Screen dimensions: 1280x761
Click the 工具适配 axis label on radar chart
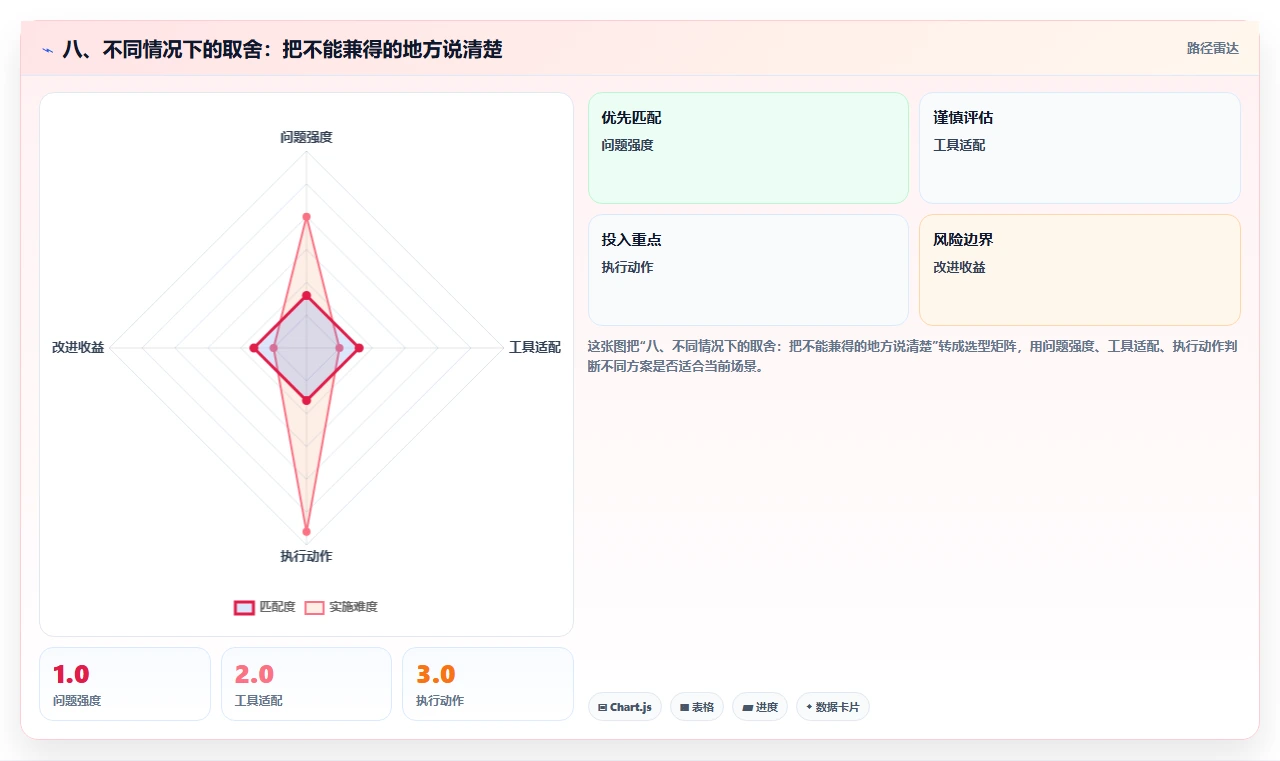click(535, 348)
